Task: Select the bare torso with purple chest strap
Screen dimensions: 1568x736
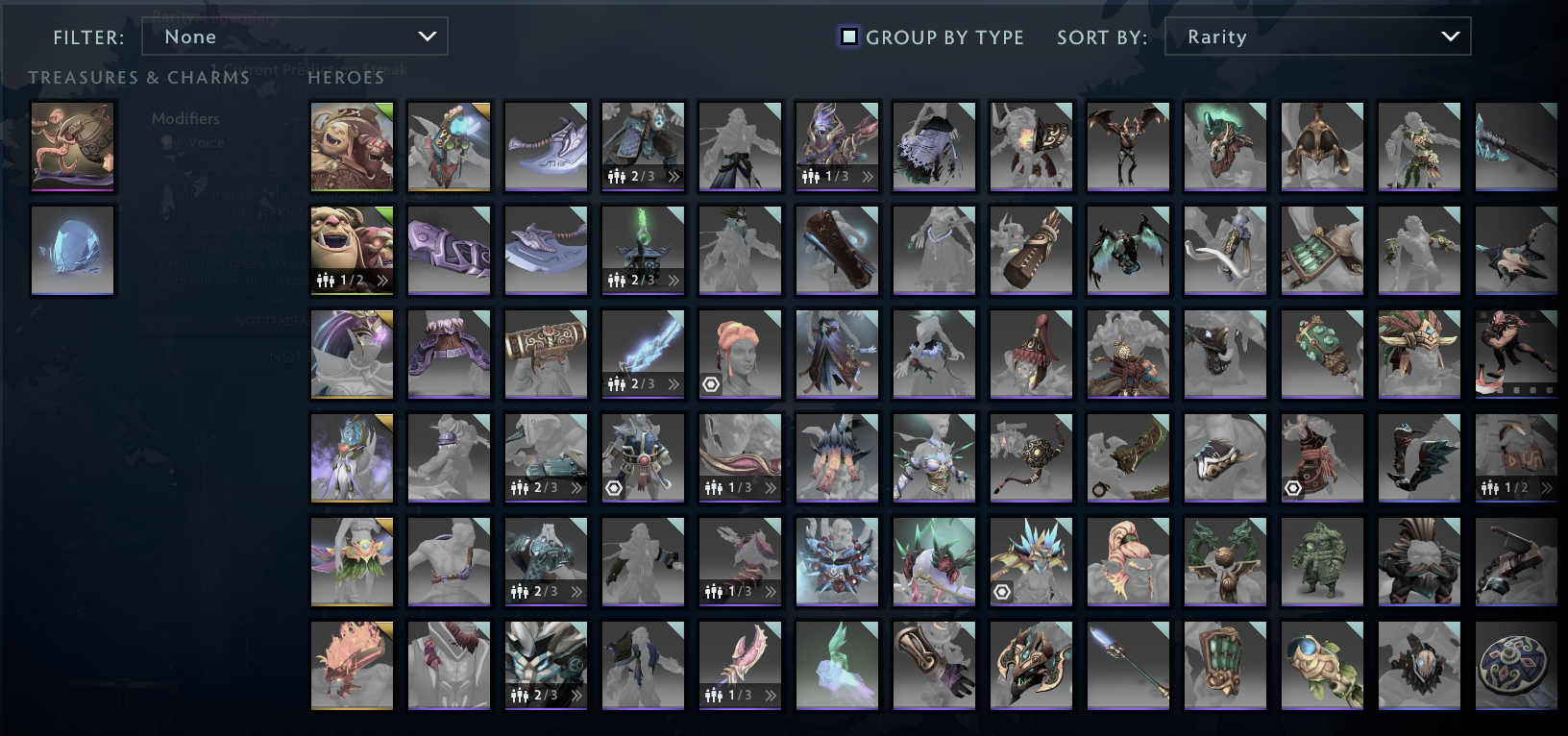Action: 449,562
